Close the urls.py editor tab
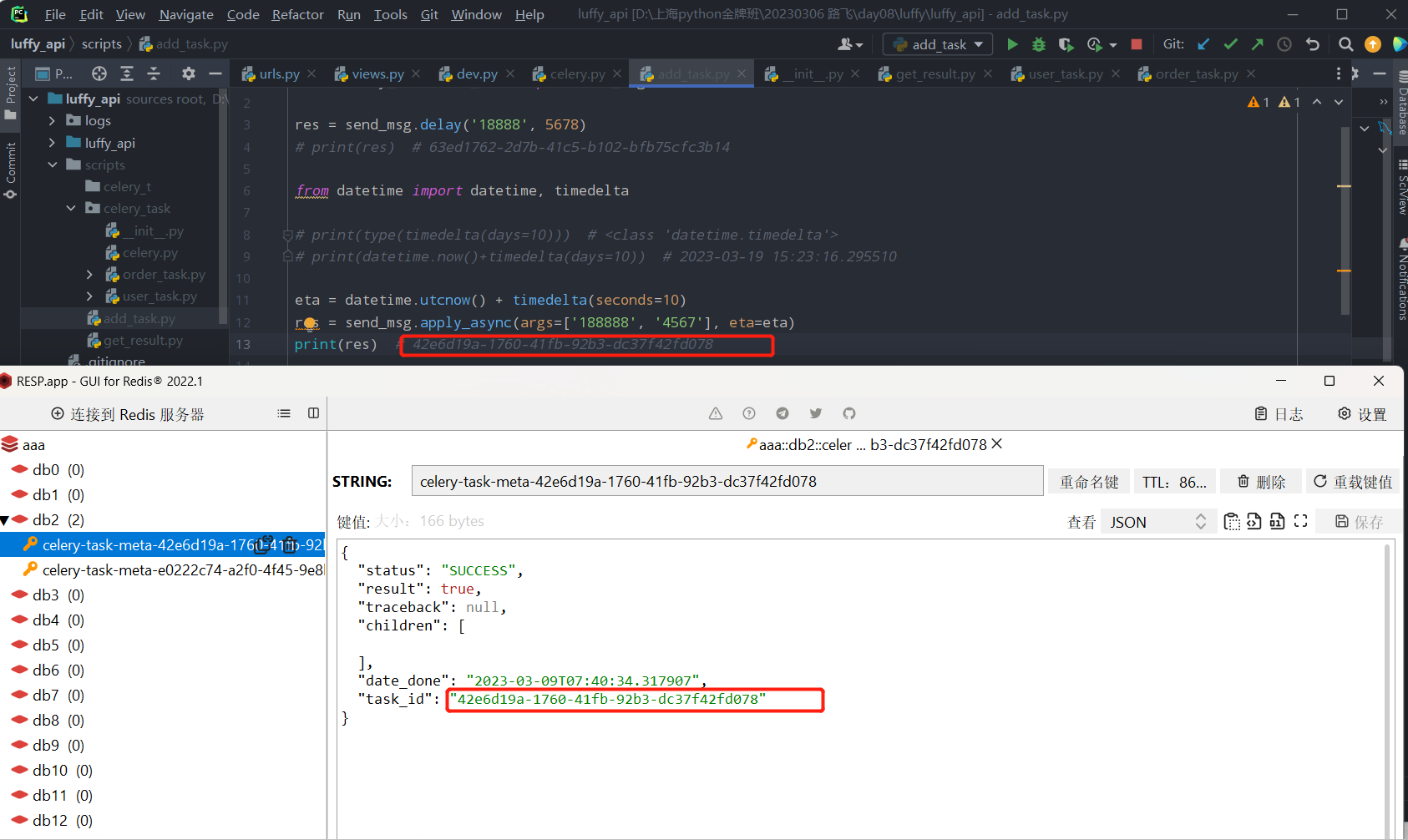The image size is (1408, 840). click(311, 73)
